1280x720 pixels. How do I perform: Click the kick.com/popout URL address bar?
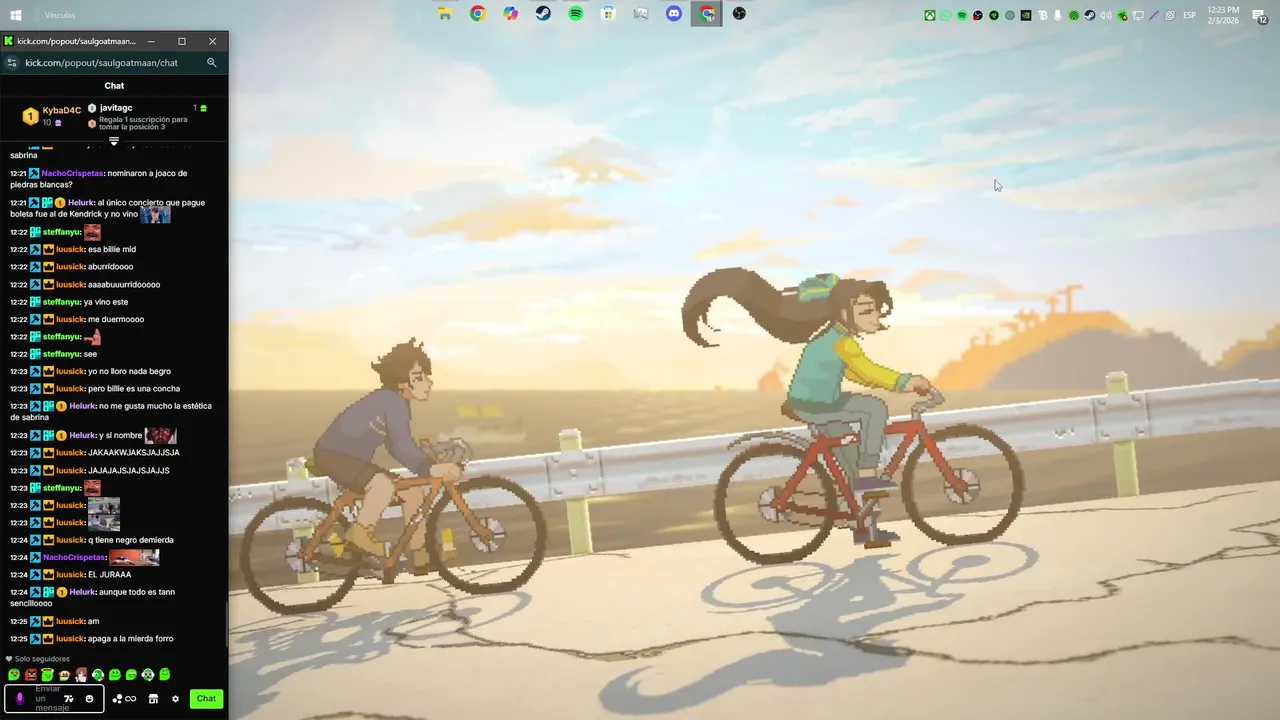point(101,63)
